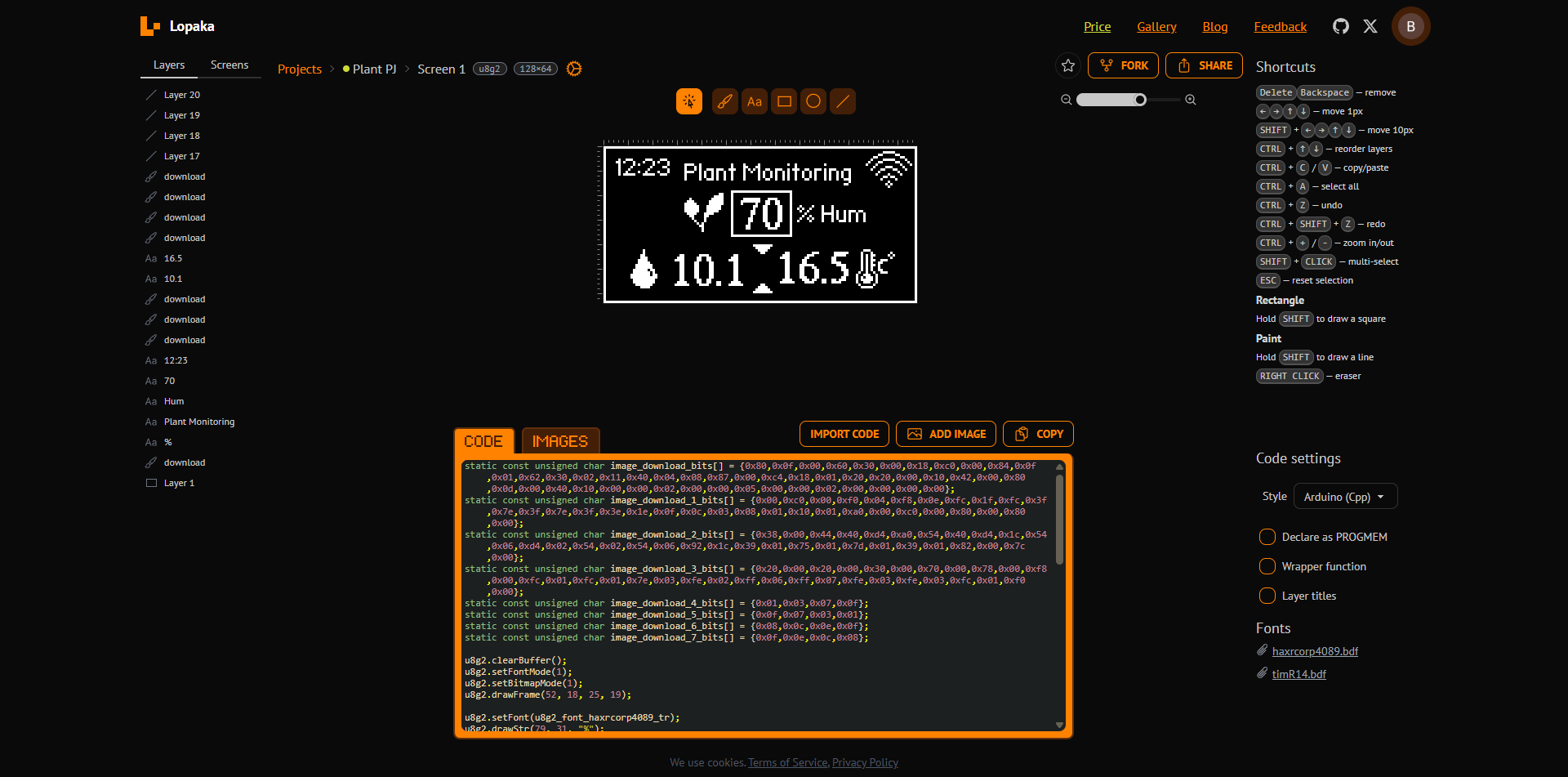
Task: Switch to the IMAGES tab
Action: pos(560,441)
